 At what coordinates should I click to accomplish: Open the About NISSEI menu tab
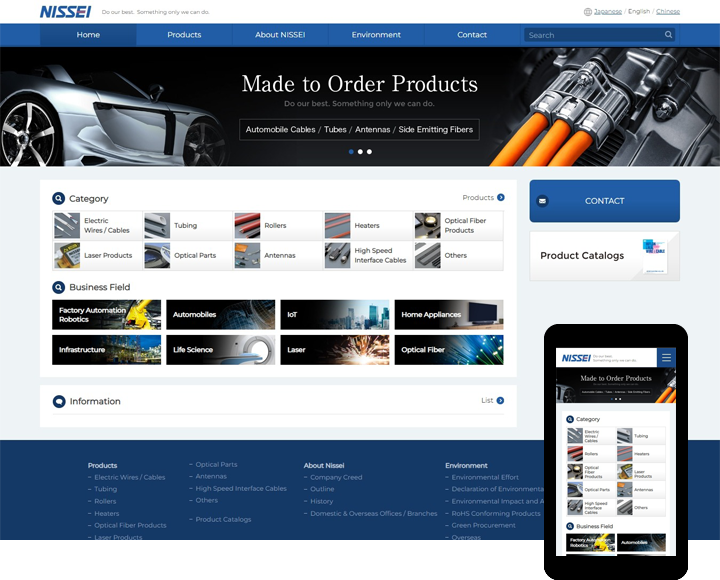[280, 35]
